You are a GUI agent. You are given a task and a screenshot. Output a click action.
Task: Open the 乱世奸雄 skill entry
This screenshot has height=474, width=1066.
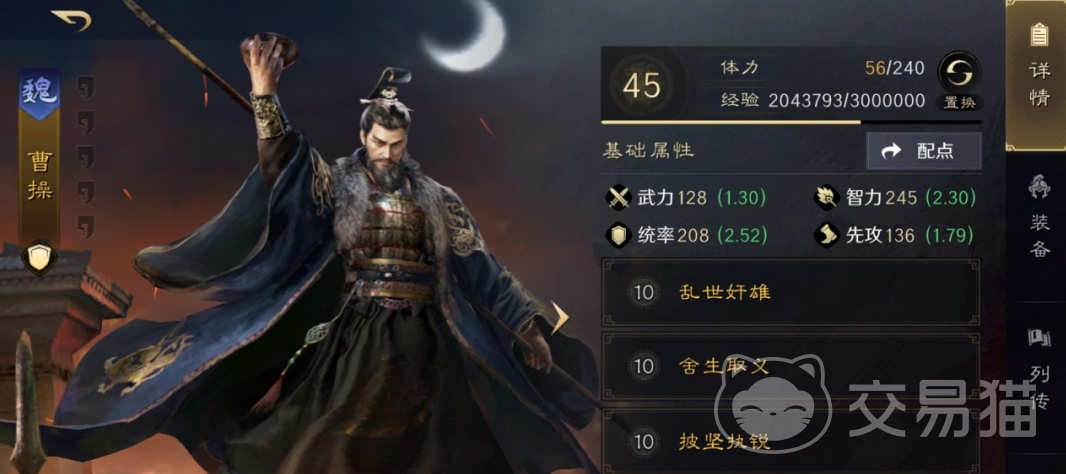[x=791, y=293]
